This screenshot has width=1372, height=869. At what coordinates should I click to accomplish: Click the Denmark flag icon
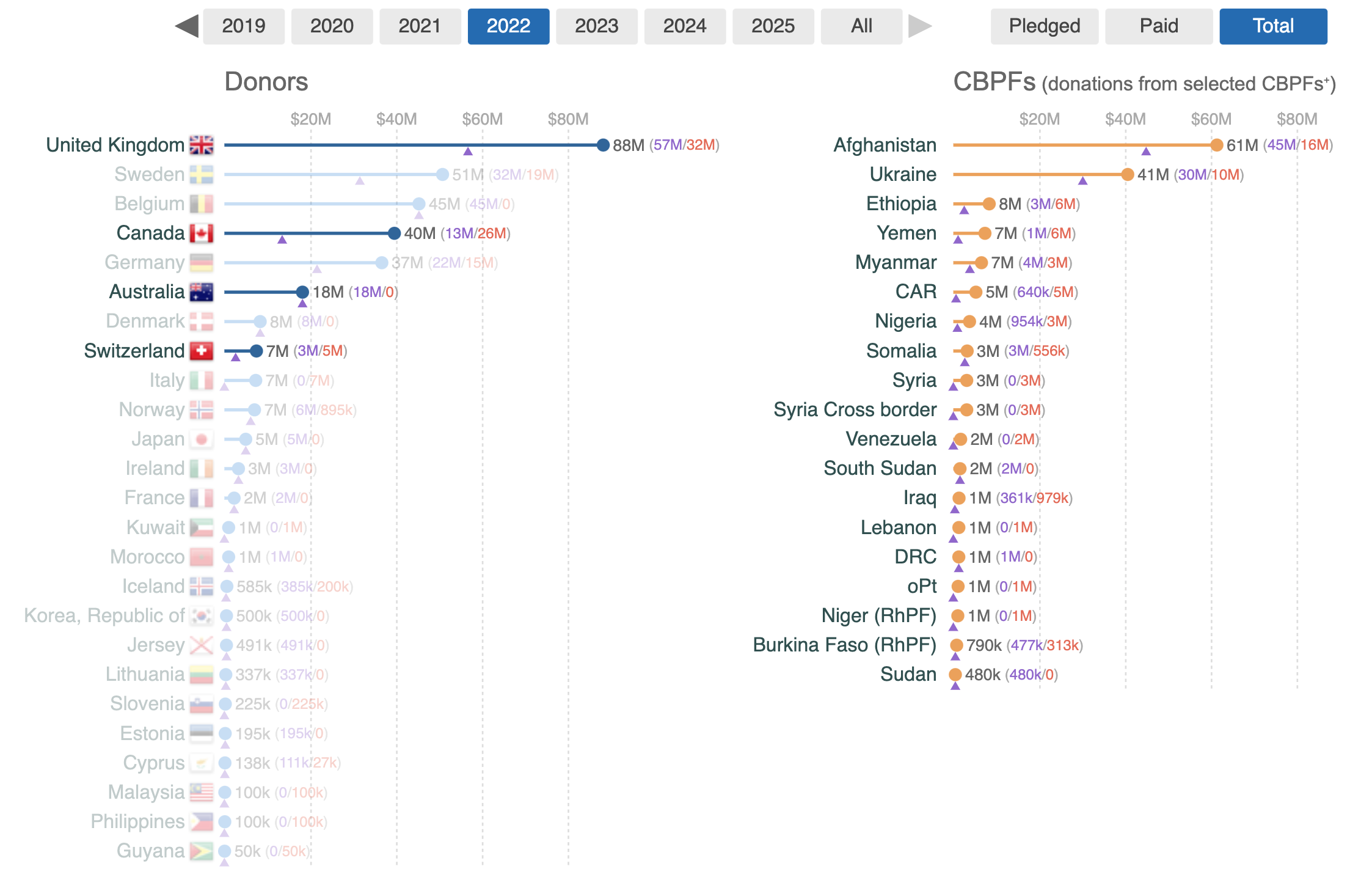(x=201, y=321)
